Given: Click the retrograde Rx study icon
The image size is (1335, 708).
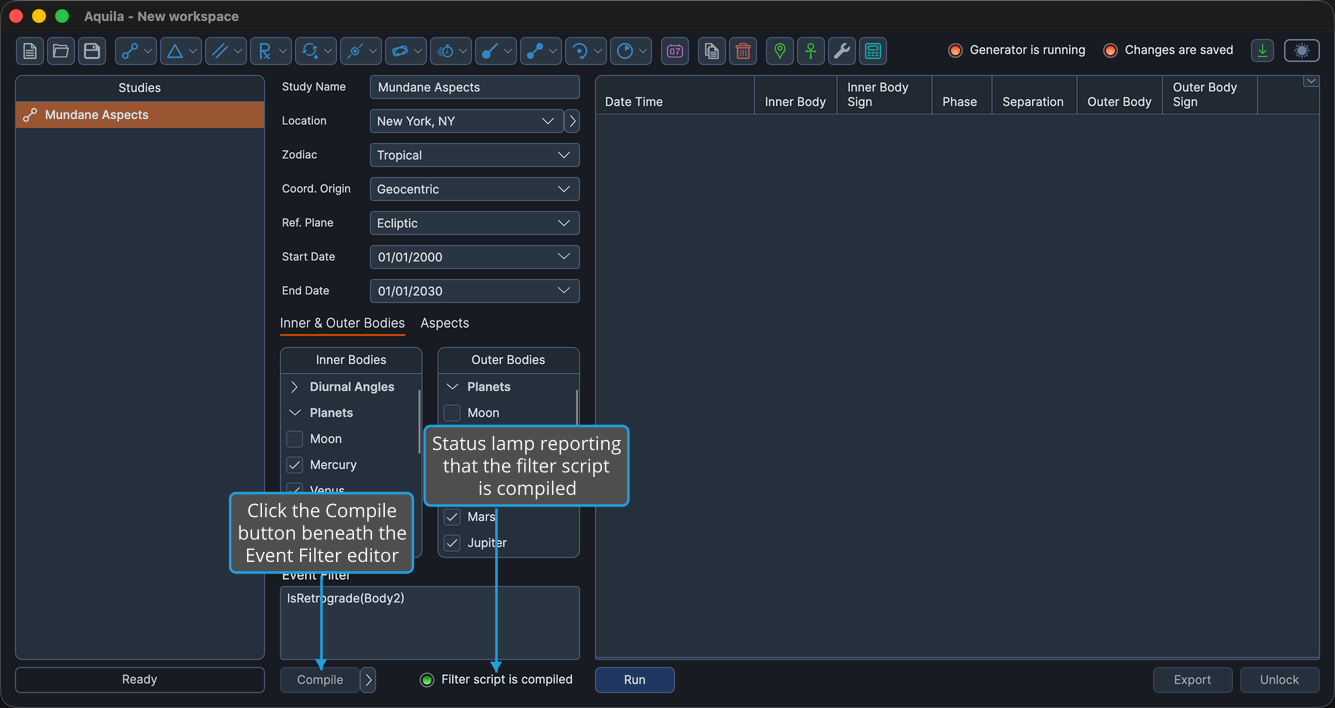Looking at the screenshot, I should [x=264, y=51].
